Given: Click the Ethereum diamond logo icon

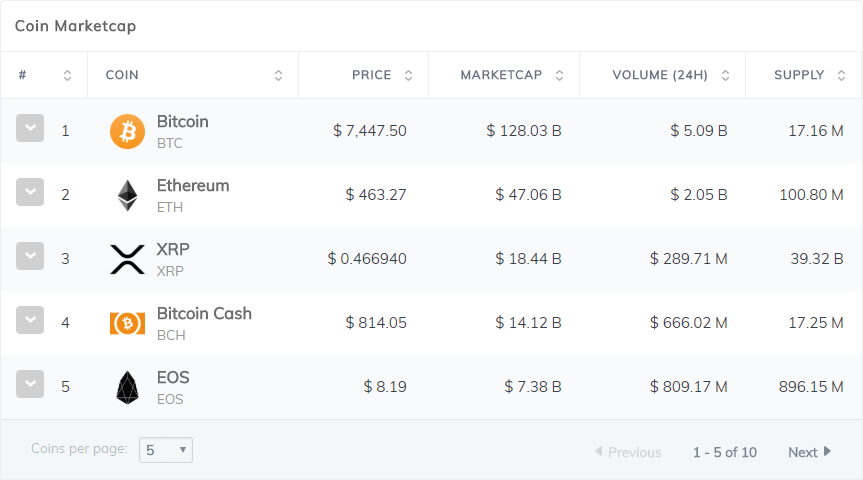Looking at the screenshot, I should tap(127, 195).
